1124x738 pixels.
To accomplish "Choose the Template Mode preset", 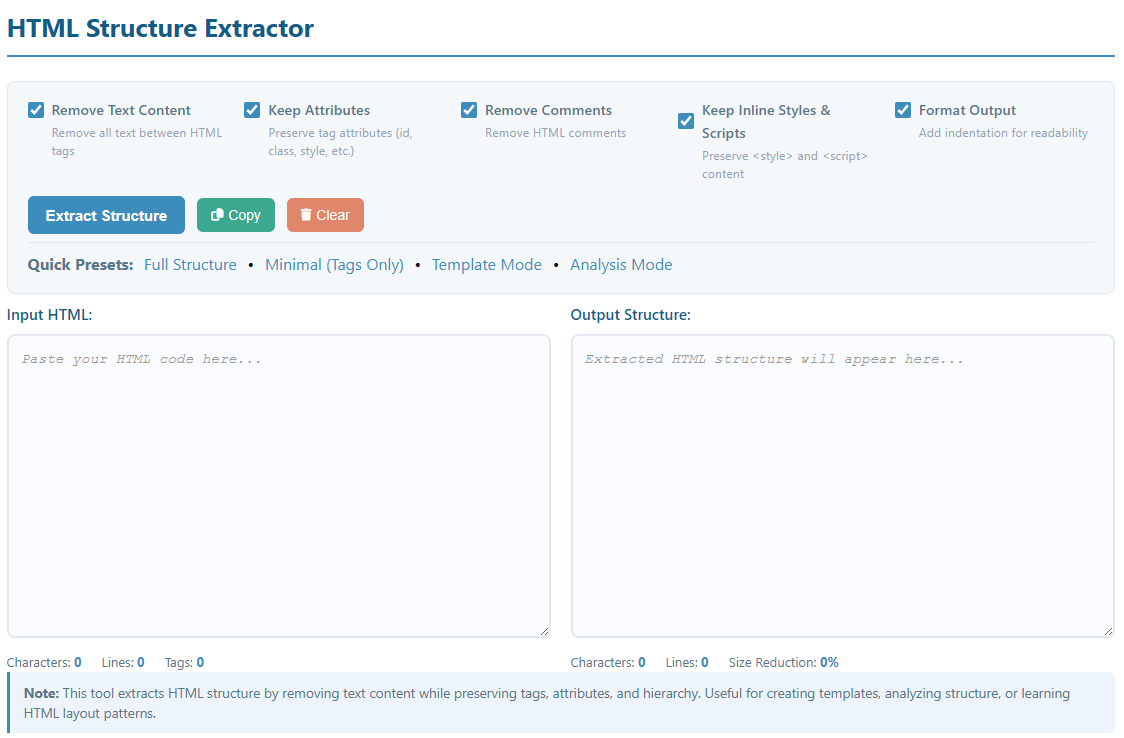I will click(486, 265).
